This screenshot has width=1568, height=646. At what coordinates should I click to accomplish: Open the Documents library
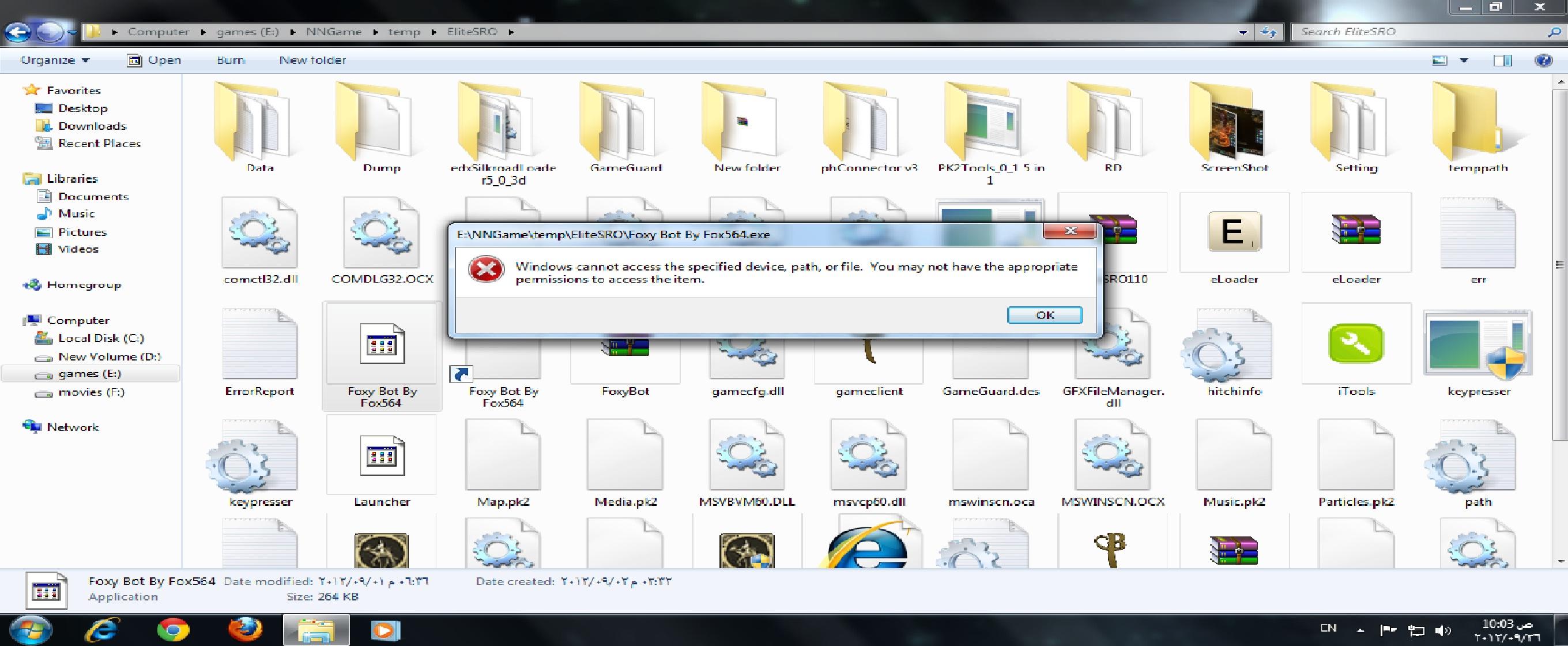(x=93, y=197)
